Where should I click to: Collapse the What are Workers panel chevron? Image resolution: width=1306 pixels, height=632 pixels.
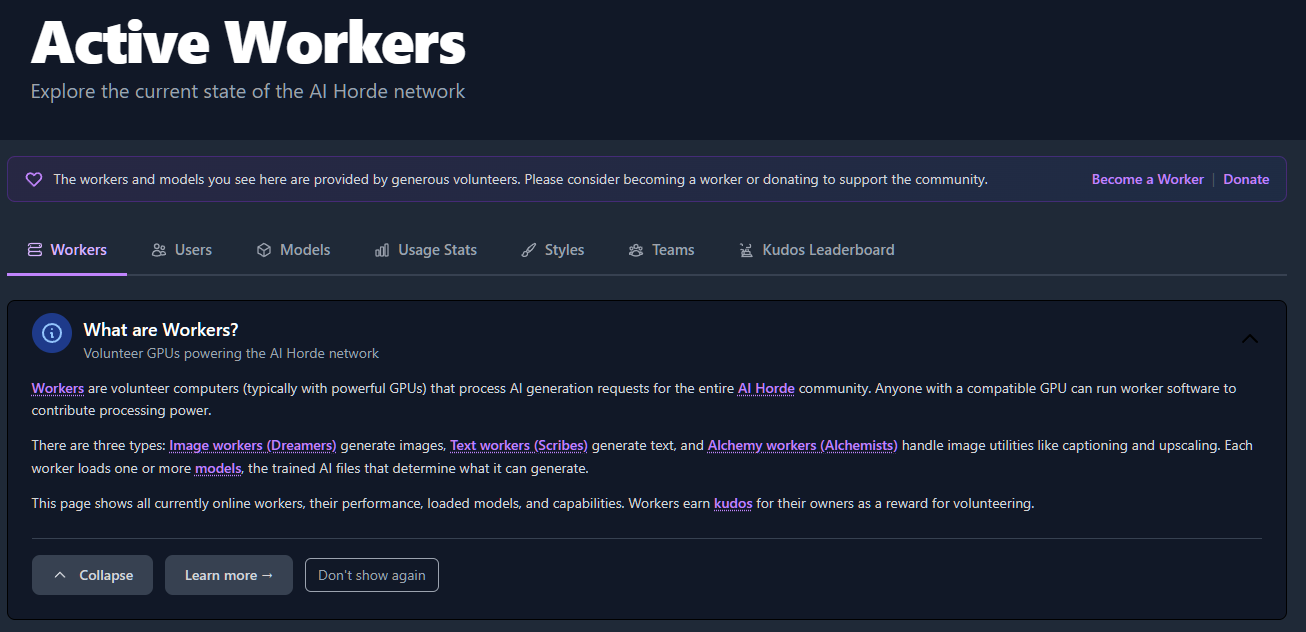tap(1249, 339)
